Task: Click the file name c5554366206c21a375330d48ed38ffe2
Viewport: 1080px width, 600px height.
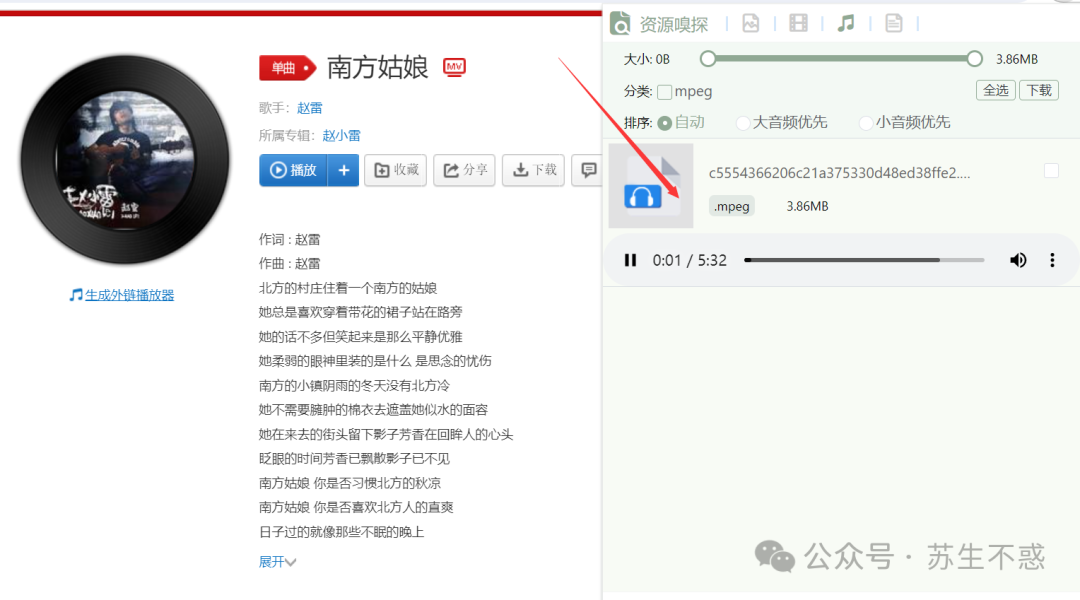Action: (839, 173)
